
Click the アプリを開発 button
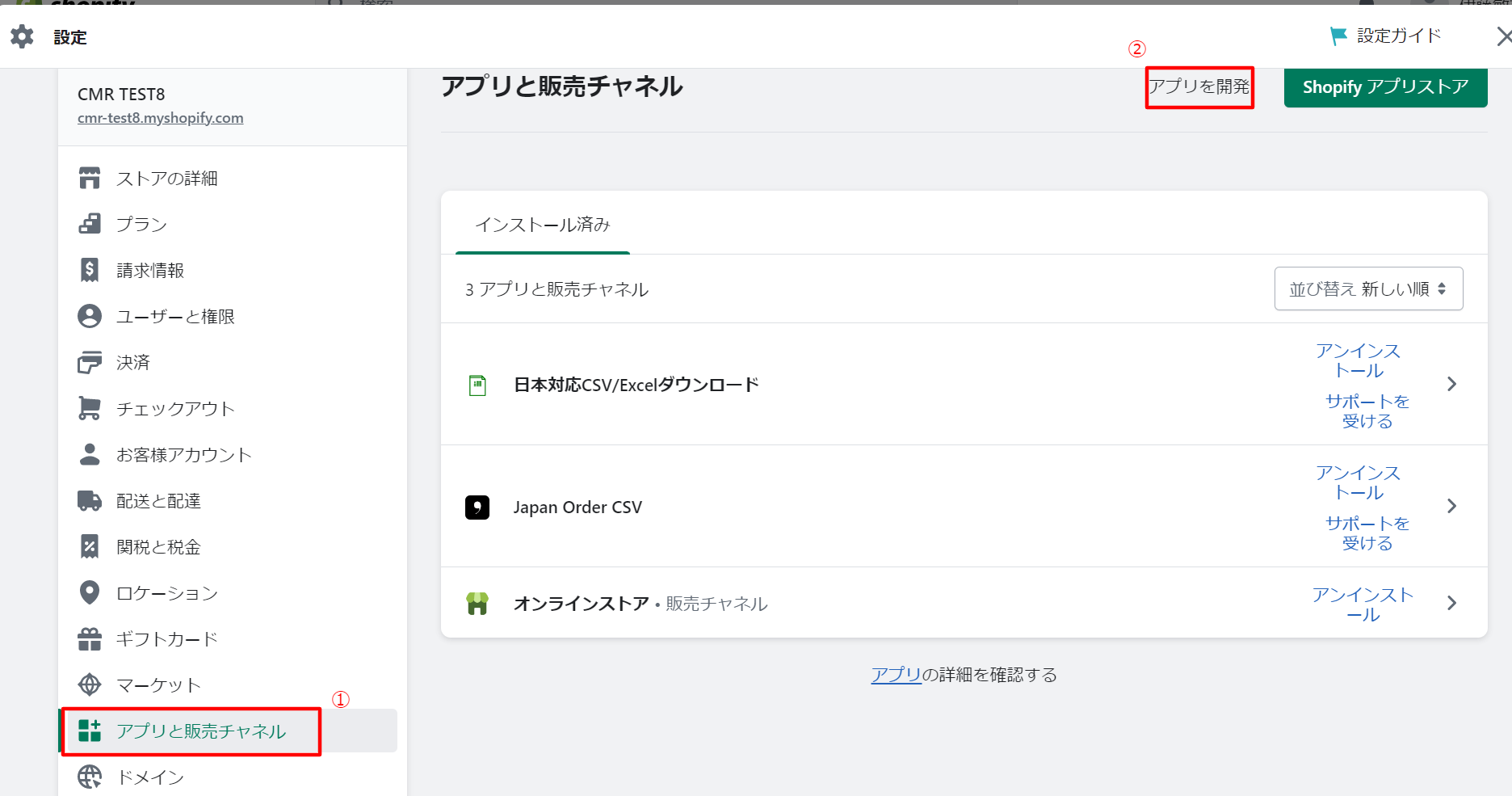point(1199,86)
